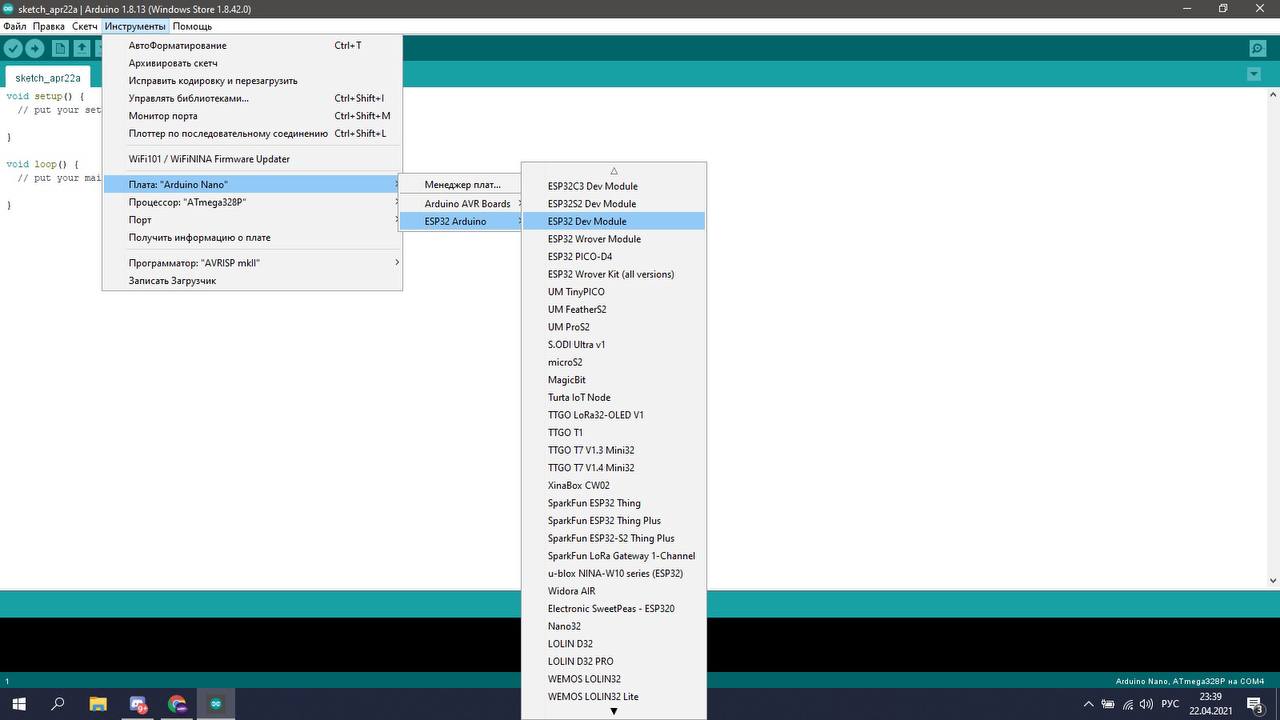Choose UM TinyPICO board

pos(614,292)
